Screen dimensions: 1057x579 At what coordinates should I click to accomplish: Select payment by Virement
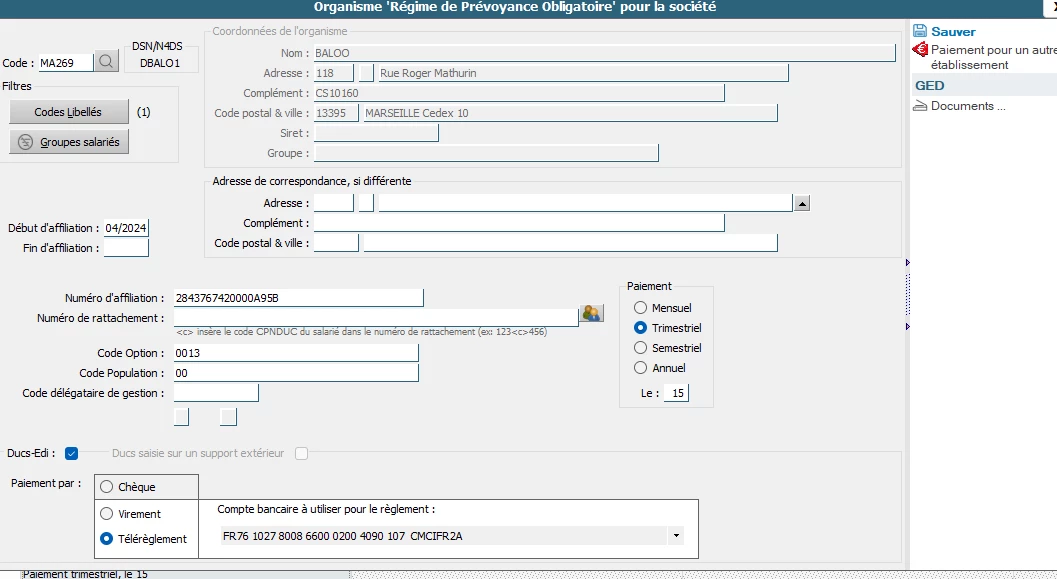(x=107, y=514)
